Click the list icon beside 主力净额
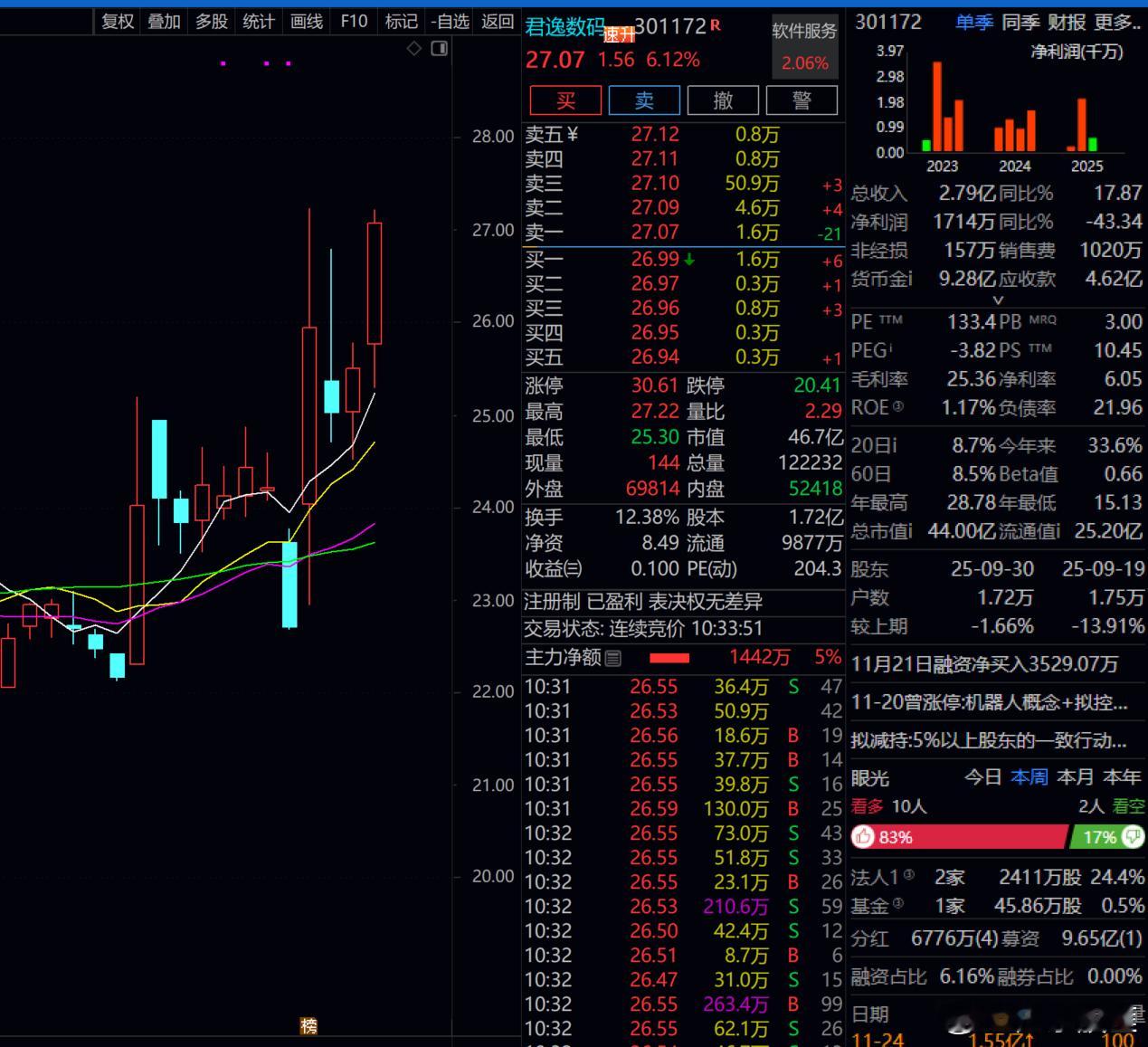 tap(613, 658)
